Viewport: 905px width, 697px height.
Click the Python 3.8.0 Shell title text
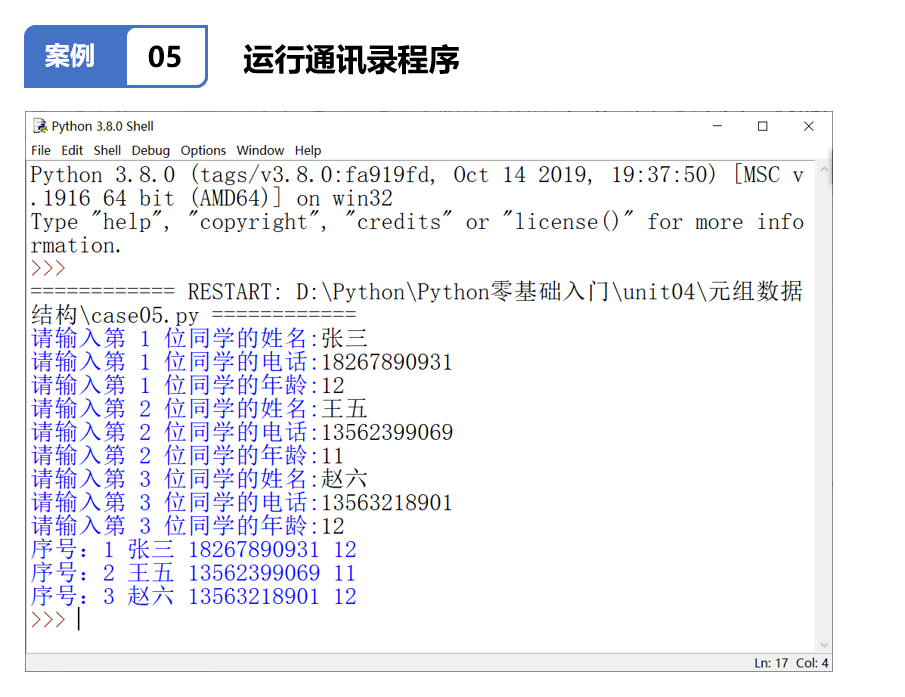pos(102,126)
